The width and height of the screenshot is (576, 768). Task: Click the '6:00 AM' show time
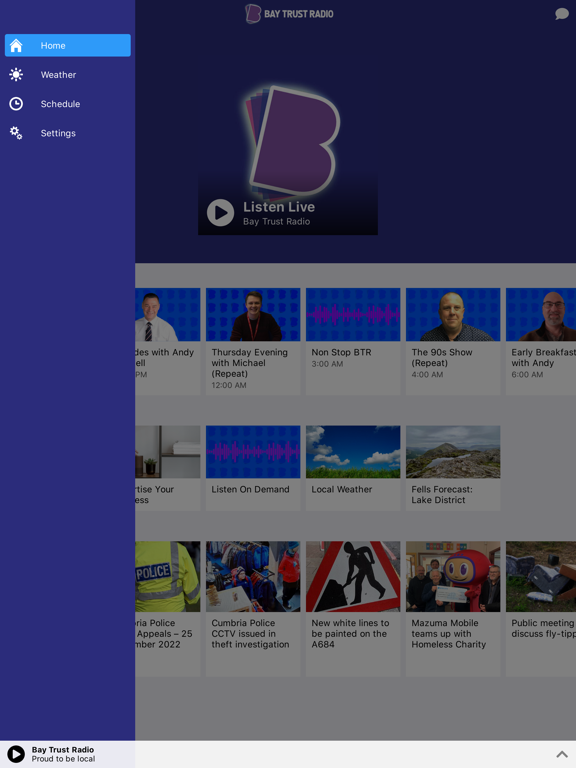[527, 375]
